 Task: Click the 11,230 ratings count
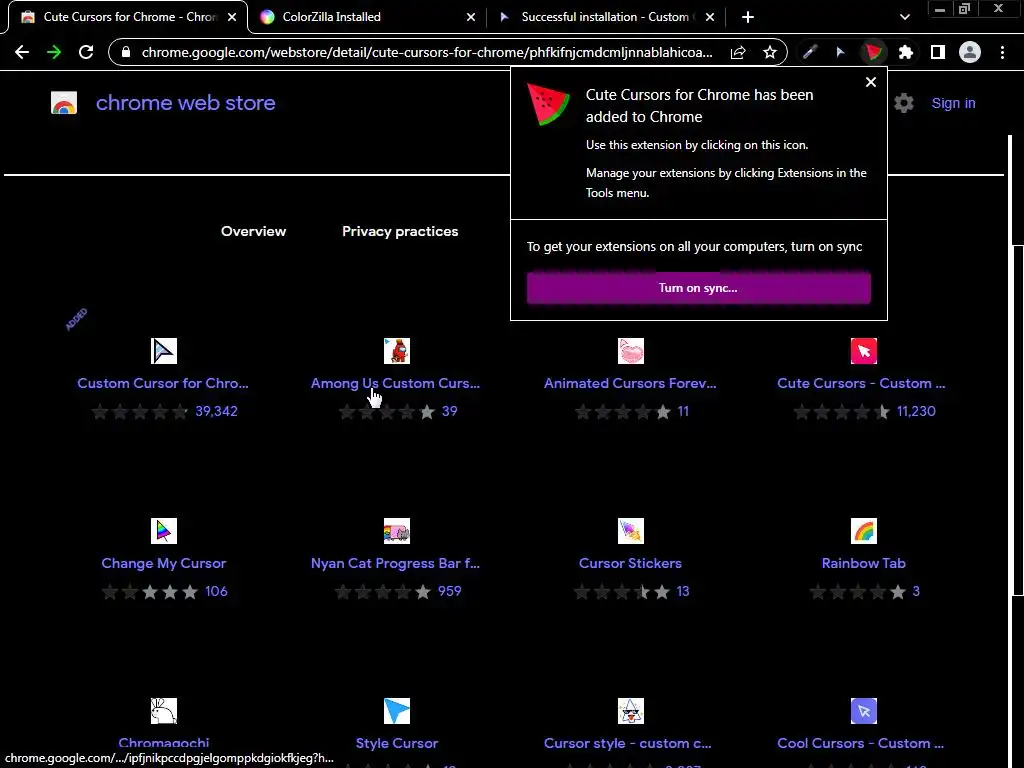tap(916, 411)
